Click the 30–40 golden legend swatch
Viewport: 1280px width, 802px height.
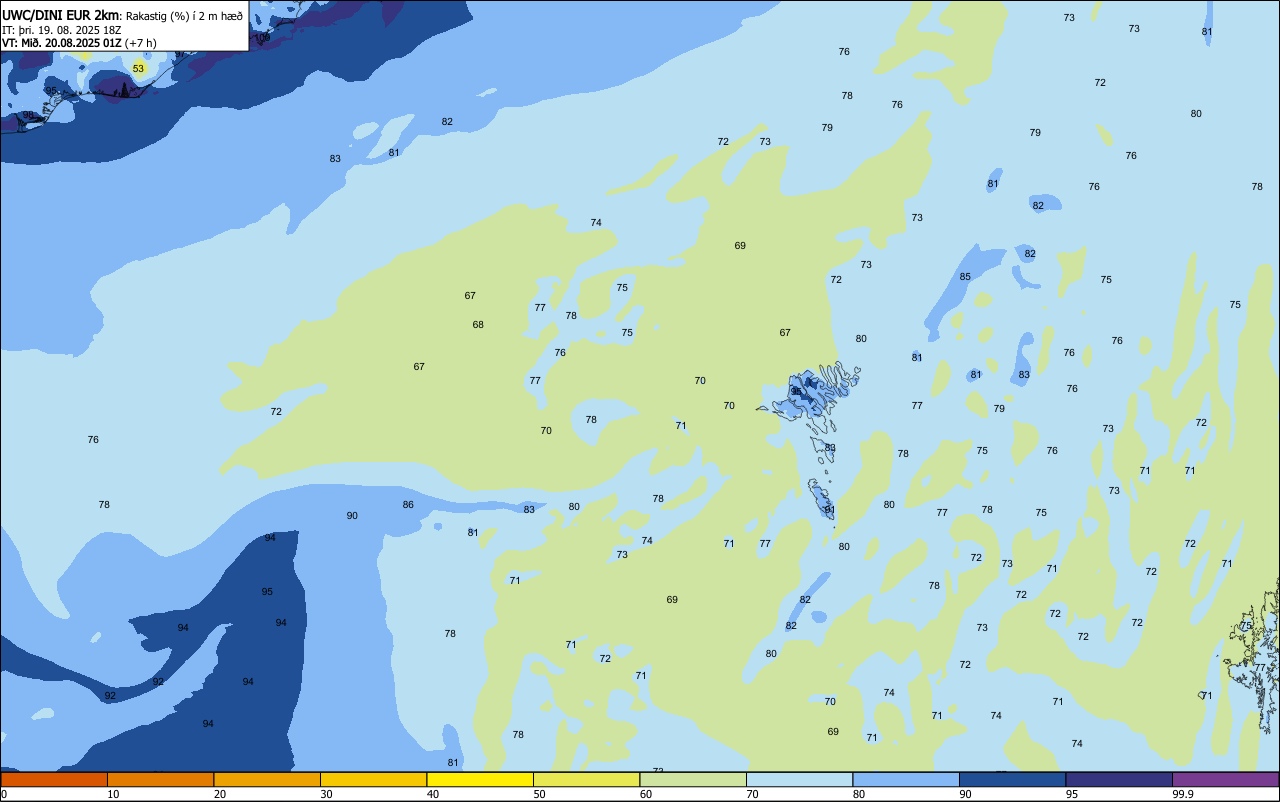(x=373, y=779)
